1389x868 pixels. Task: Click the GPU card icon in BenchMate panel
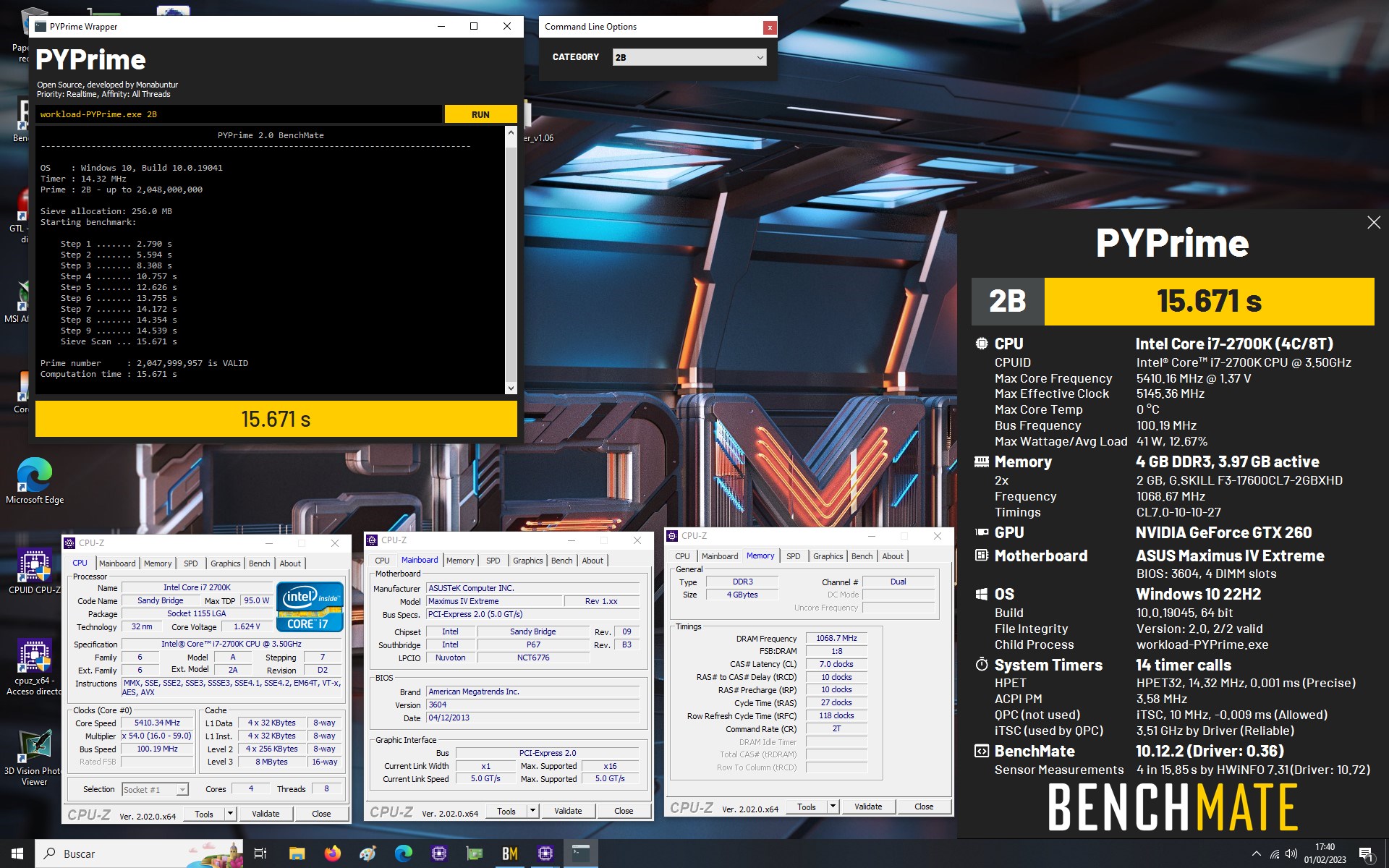tap(982, 532)
